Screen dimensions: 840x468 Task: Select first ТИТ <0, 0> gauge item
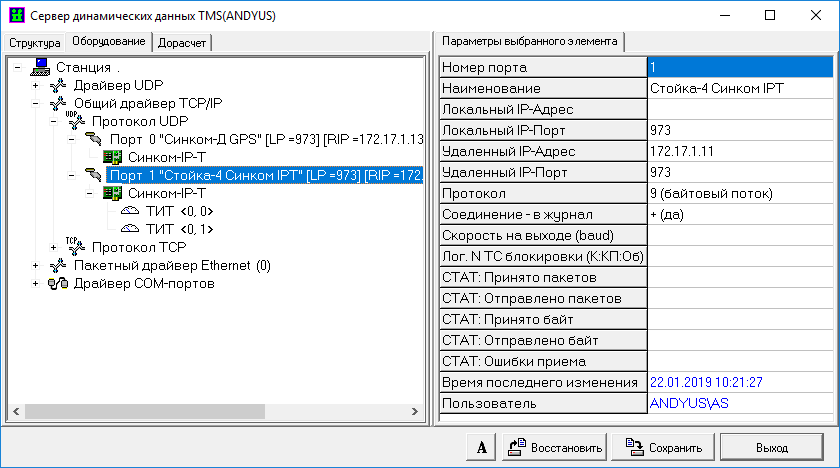click(x=168, y=211)
